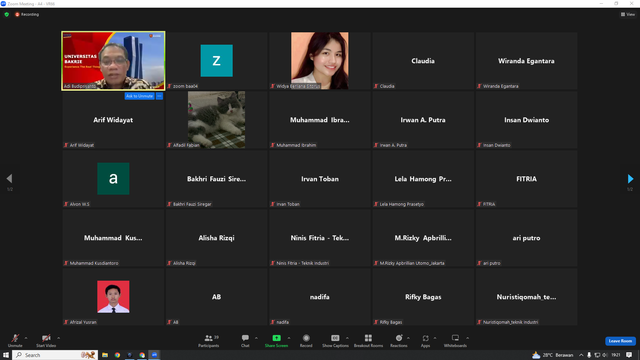The image size is (640, 360).
Task: Unmute the microphone
Action: [15, 340]
